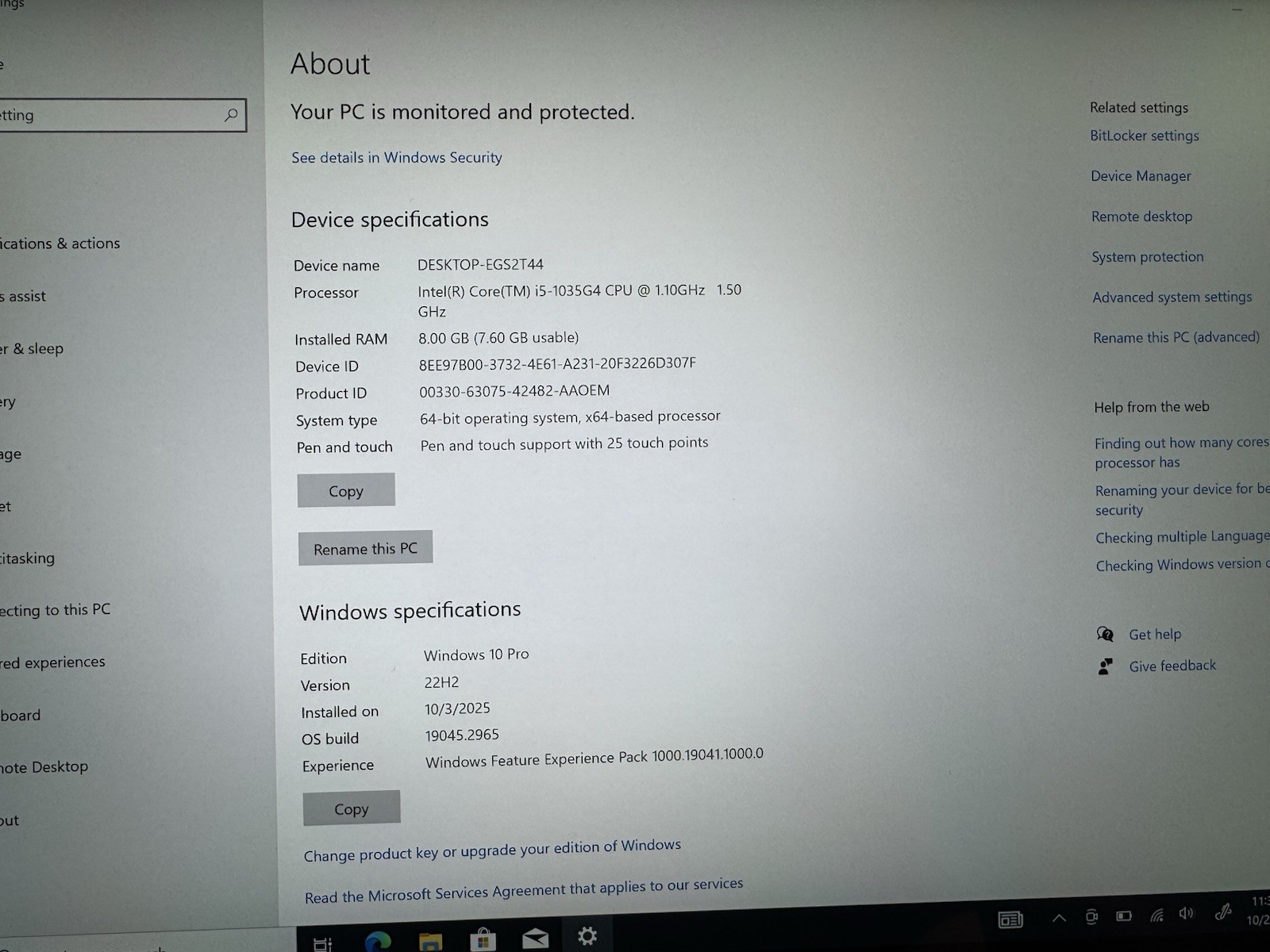Click Get help link text
The width and height of the screenshot is (1270, 952).
(1155, 635)
